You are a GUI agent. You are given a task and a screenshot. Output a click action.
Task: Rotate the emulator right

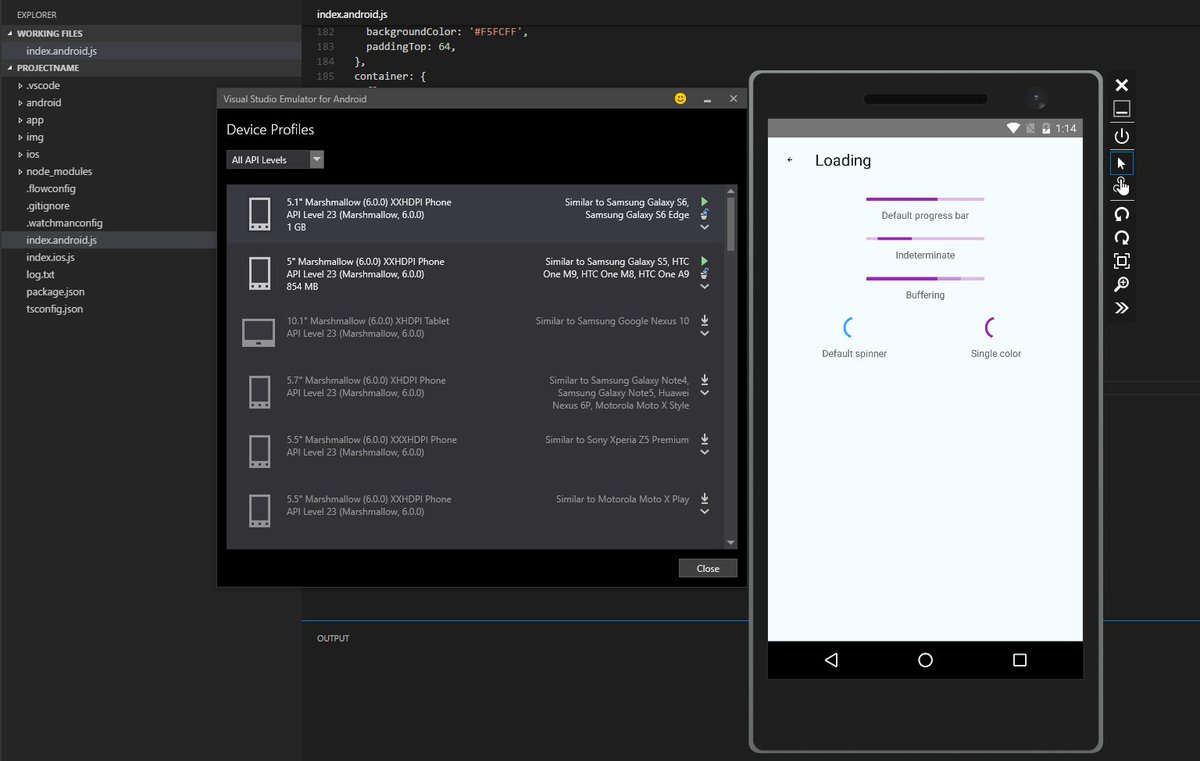[x=1122, y=237]
